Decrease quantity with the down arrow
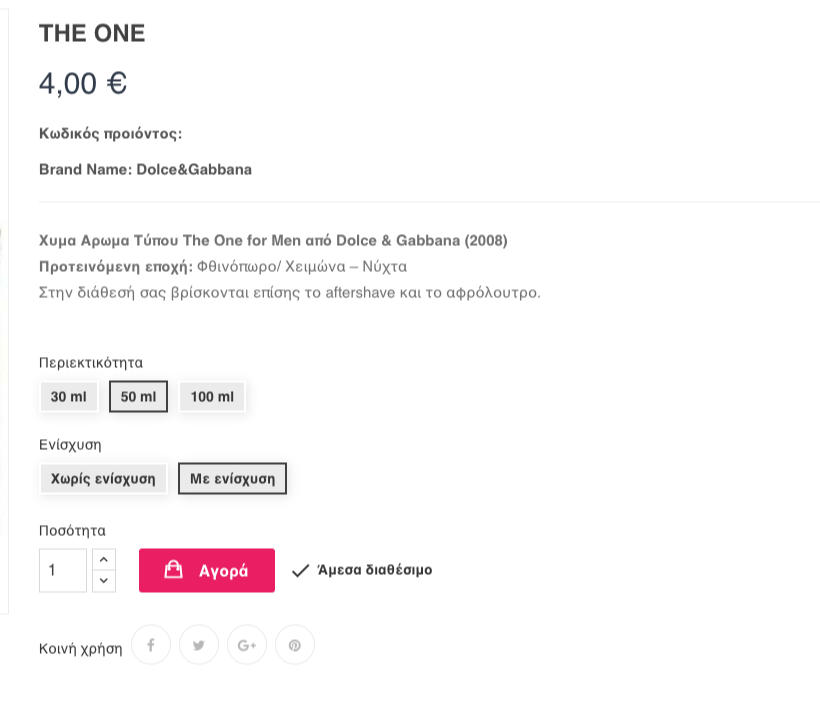 click(x=104, y=581)
